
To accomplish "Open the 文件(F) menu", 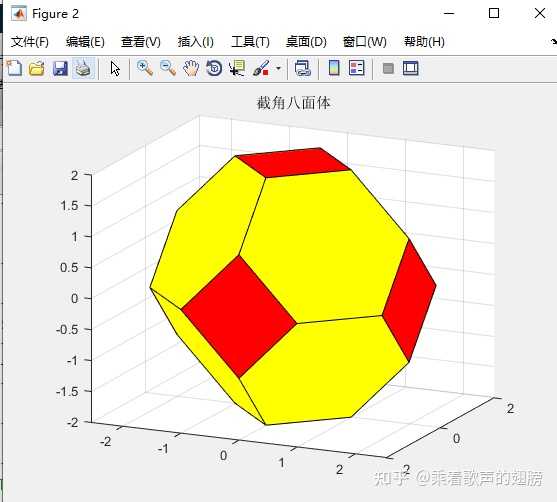I will (29, 42).
